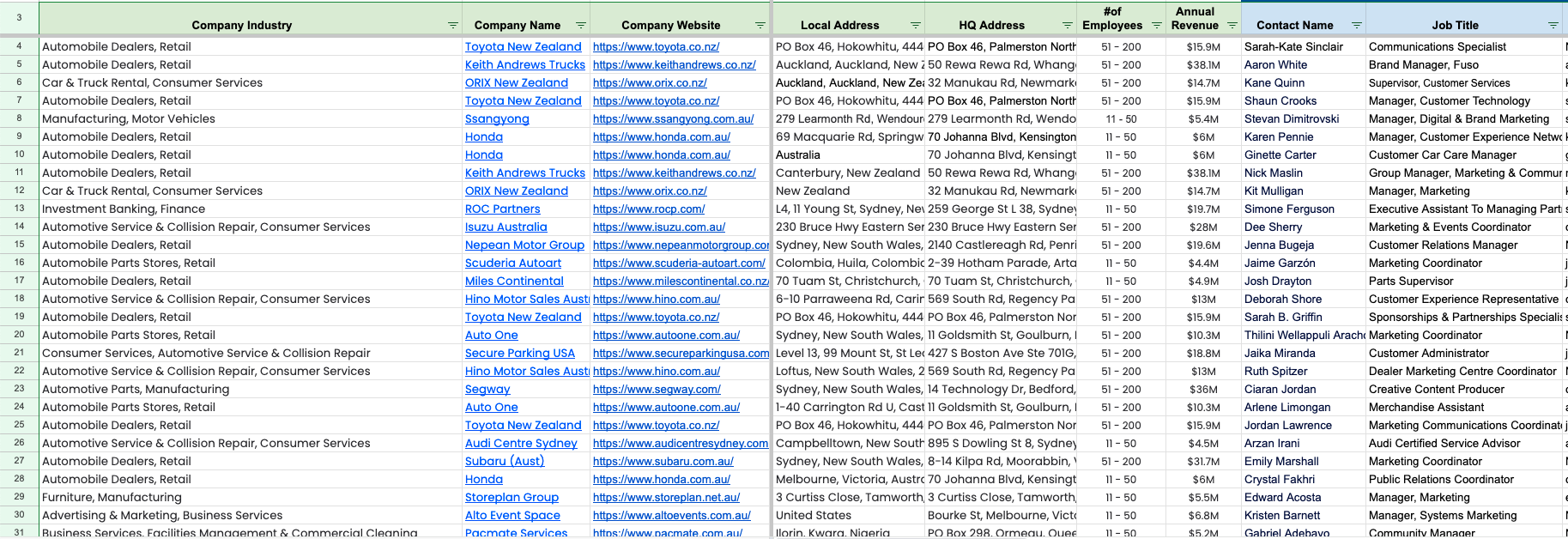
Task: Select the Sarah-Kate Sinclair contact cell
Action: (x=1304, y=47)
